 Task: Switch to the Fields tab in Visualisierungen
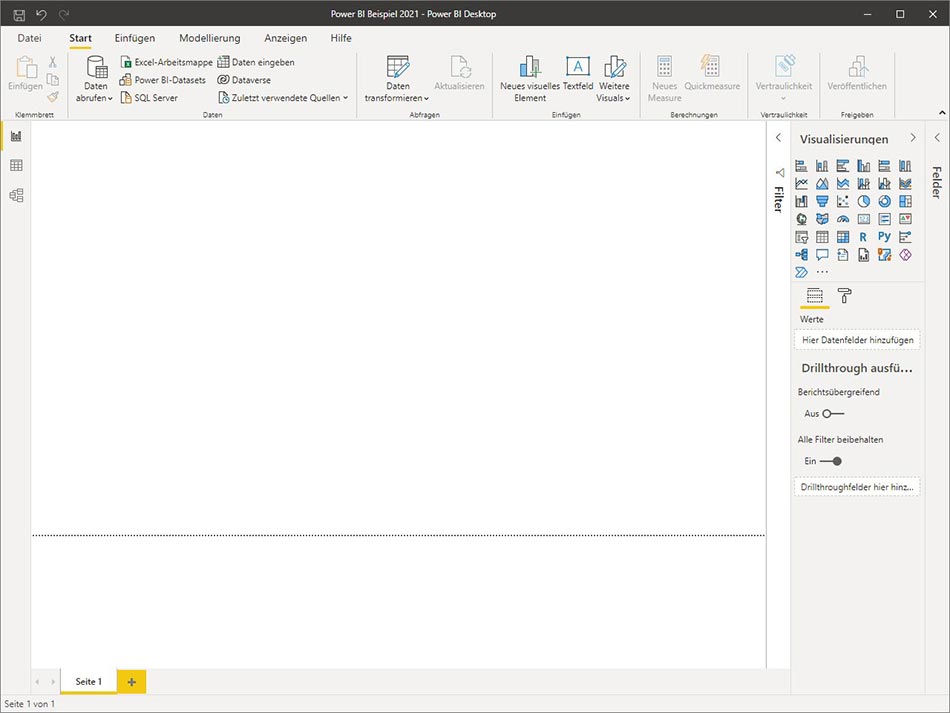click(x=815, y=296)
